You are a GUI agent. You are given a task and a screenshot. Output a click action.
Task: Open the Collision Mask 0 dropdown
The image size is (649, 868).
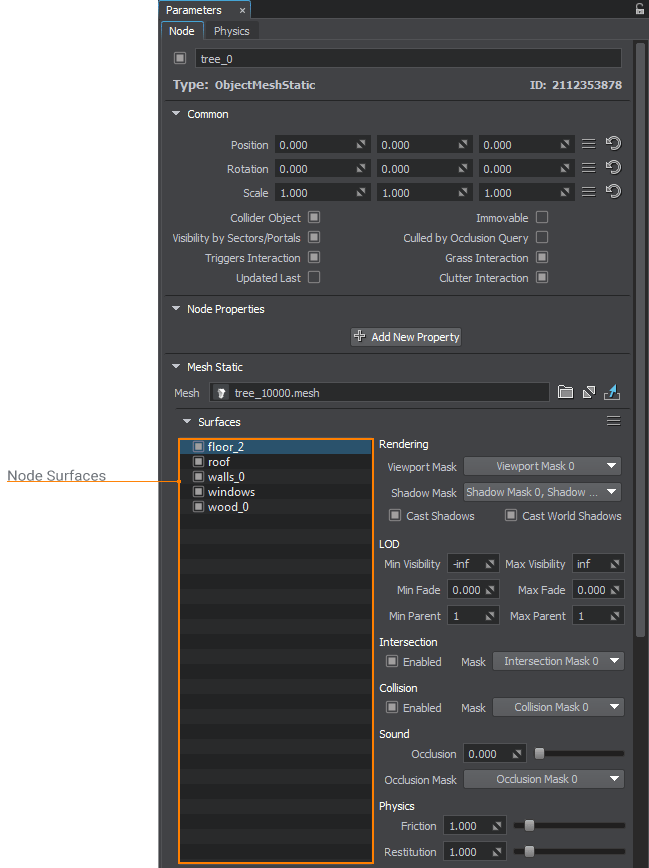pyautogui.click(x=559, y=707)
